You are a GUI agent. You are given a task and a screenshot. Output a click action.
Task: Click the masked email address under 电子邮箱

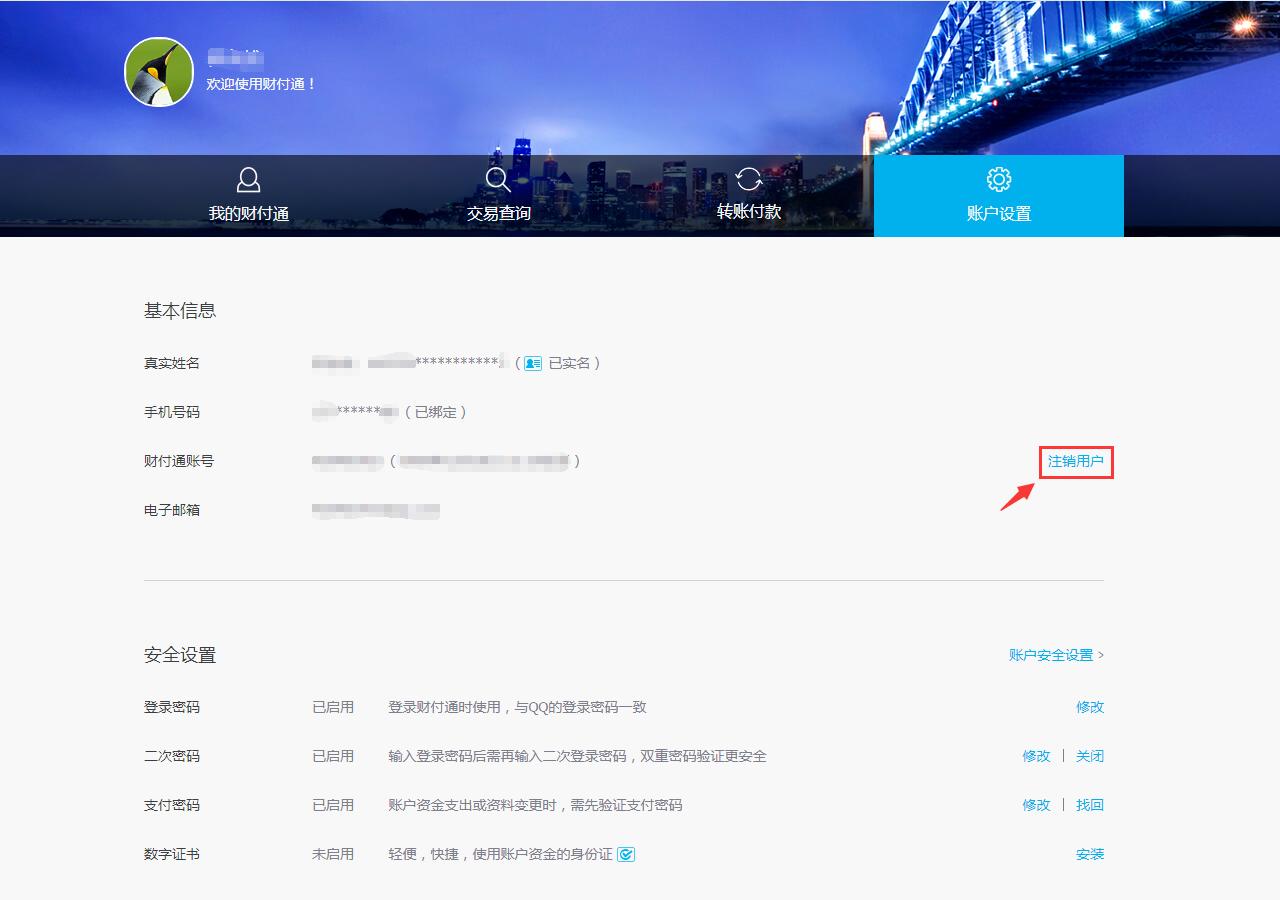point(375,510)
